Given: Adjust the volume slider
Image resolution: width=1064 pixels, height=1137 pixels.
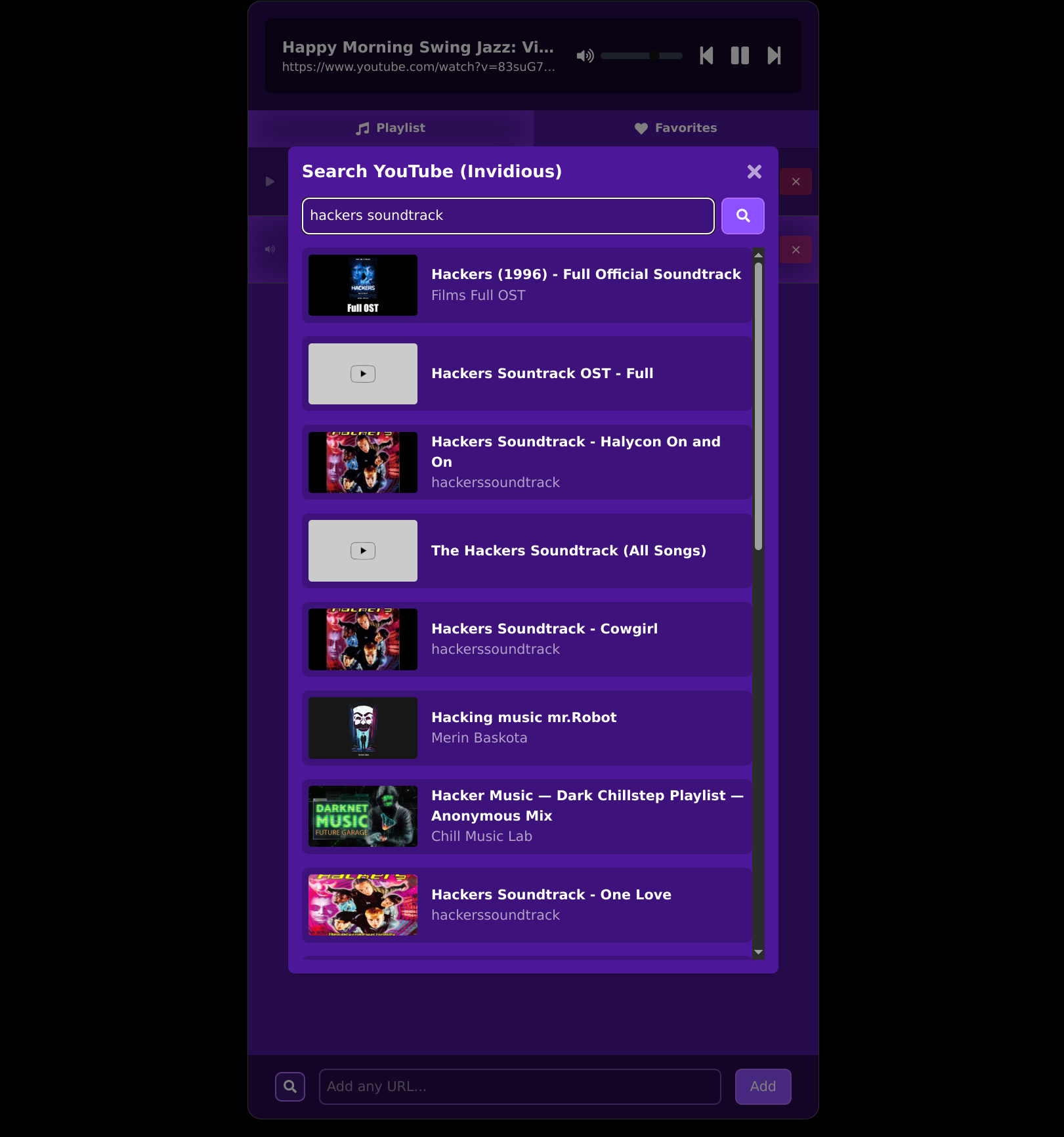Looking at the screenshot, I should click(x=641, y=56).
